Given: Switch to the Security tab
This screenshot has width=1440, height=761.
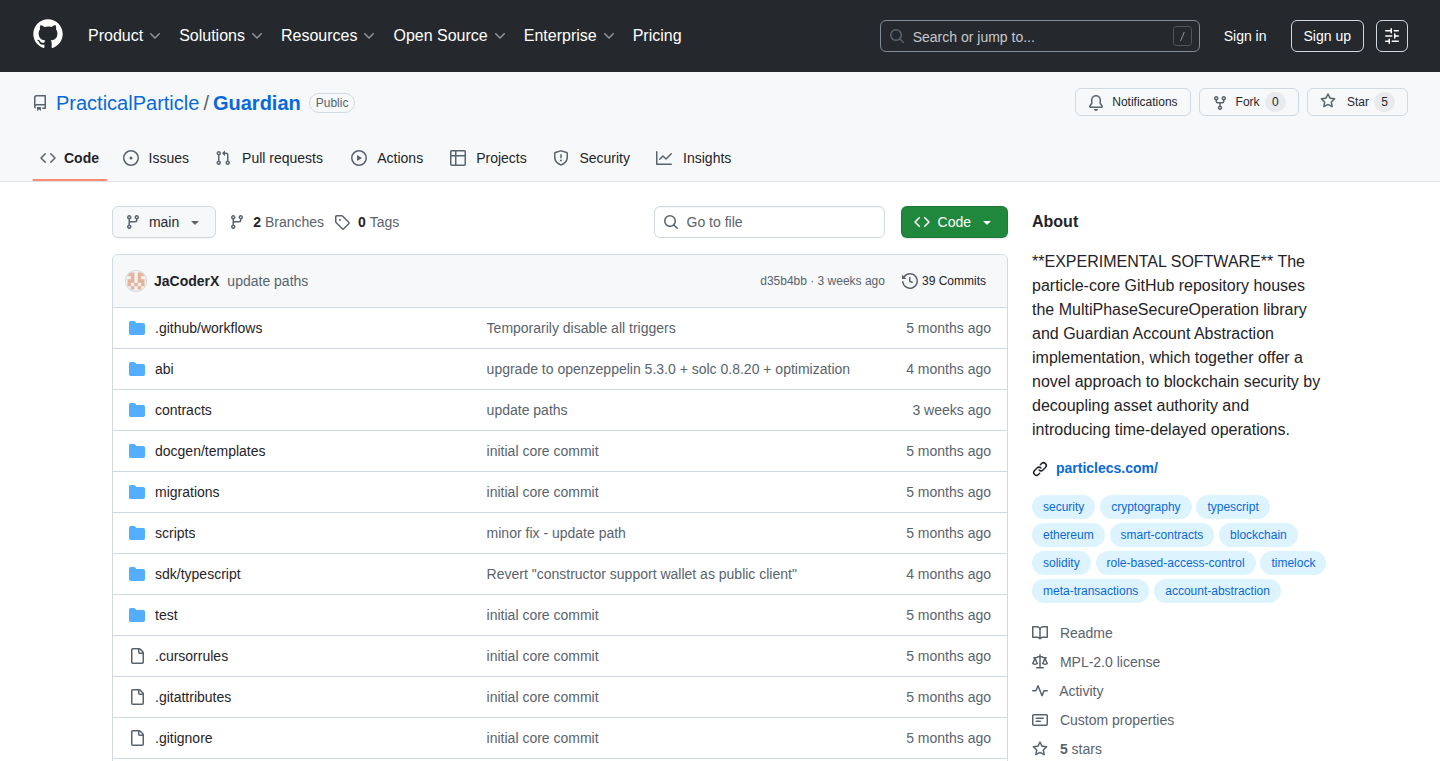Looking at the screenshot, I should coord(592,158).
